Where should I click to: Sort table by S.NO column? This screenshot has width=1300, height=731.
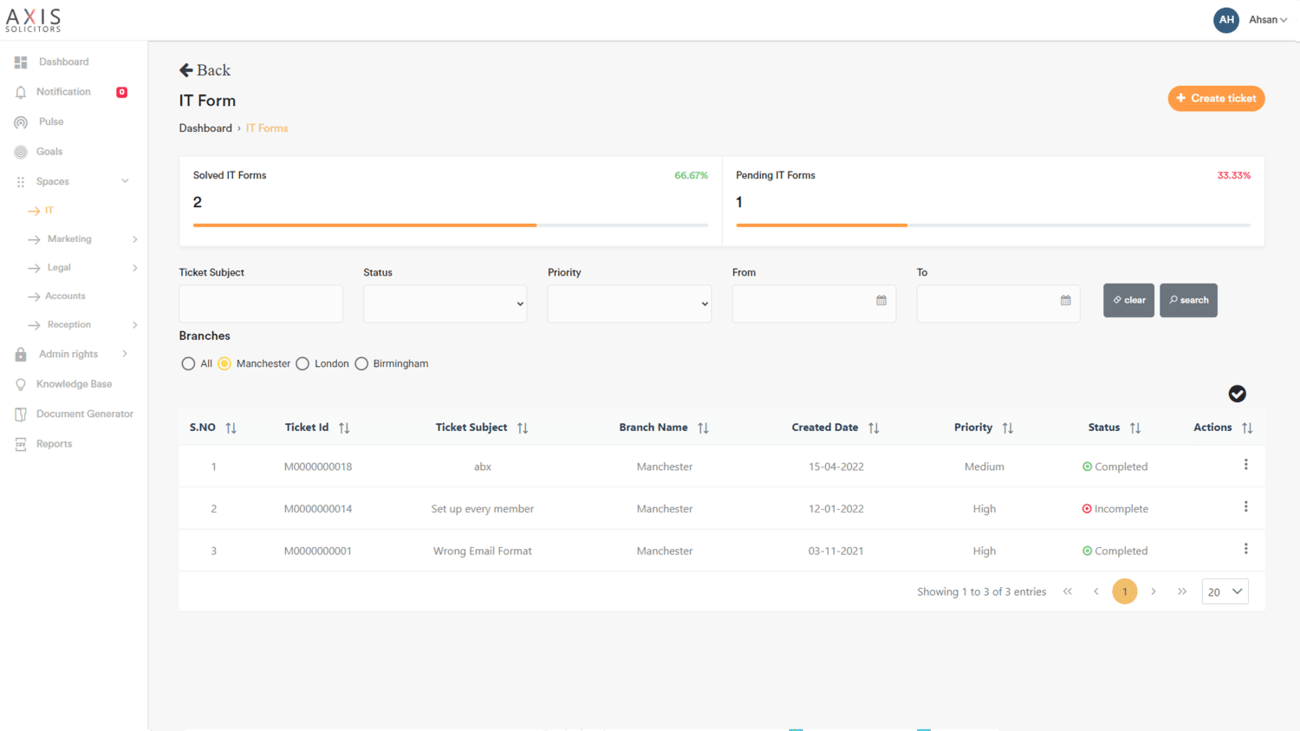coord(231,428)
